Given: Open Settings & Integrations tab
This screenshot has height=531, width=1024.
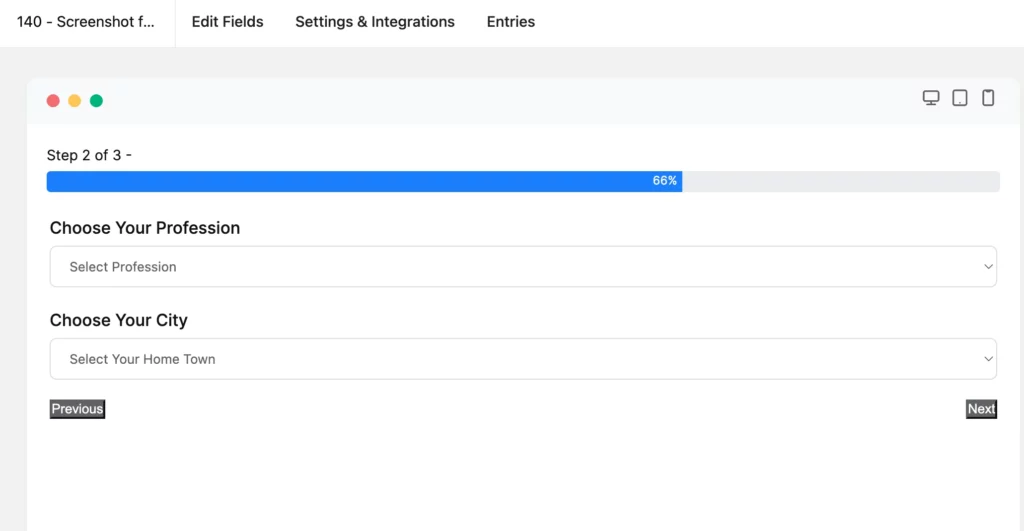Looking at the screenshot, I should [x=375, y=22].
